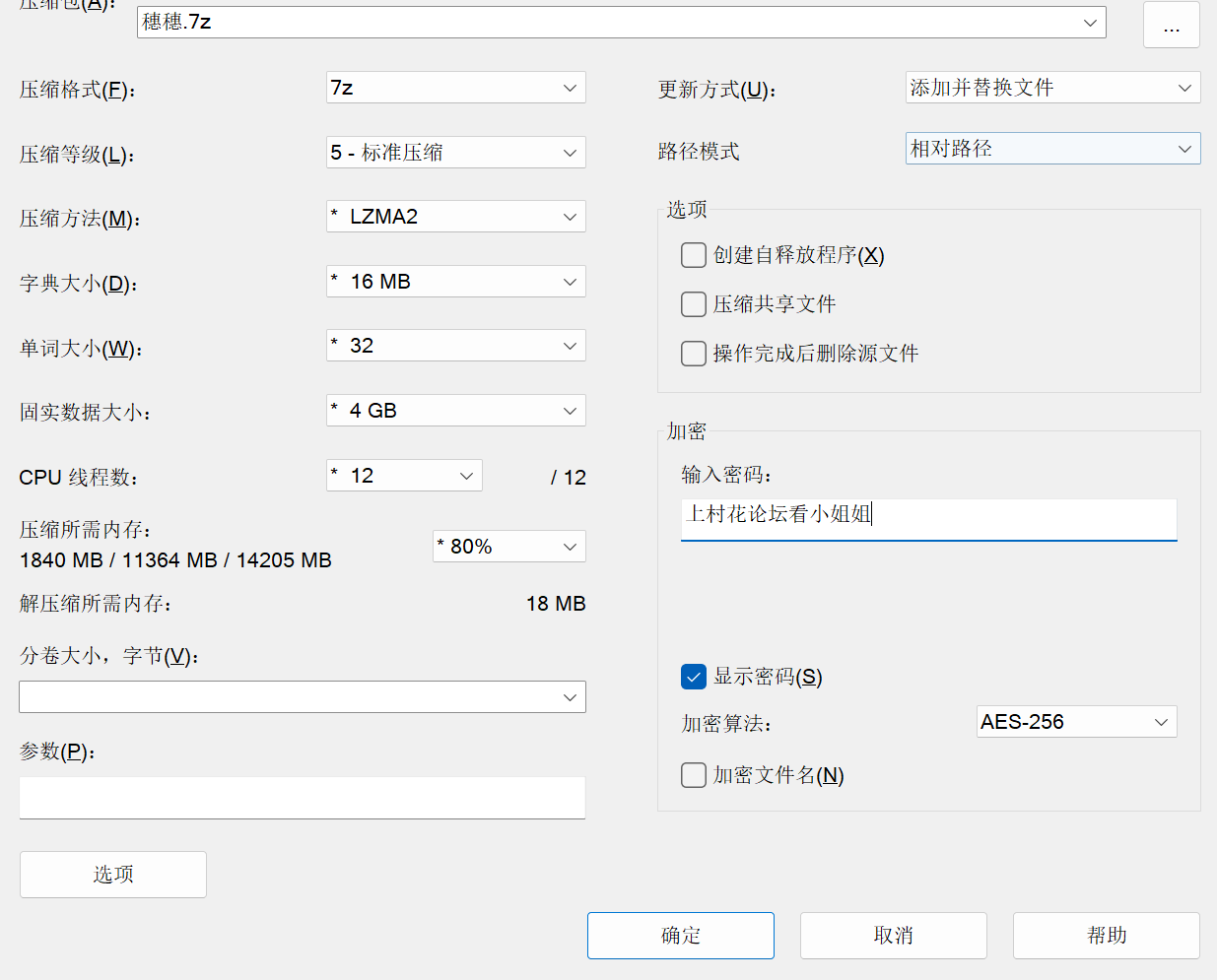Click the browse (...) button for archive path
Viewport: 1217px width, 980px height.
[1171, 25]
